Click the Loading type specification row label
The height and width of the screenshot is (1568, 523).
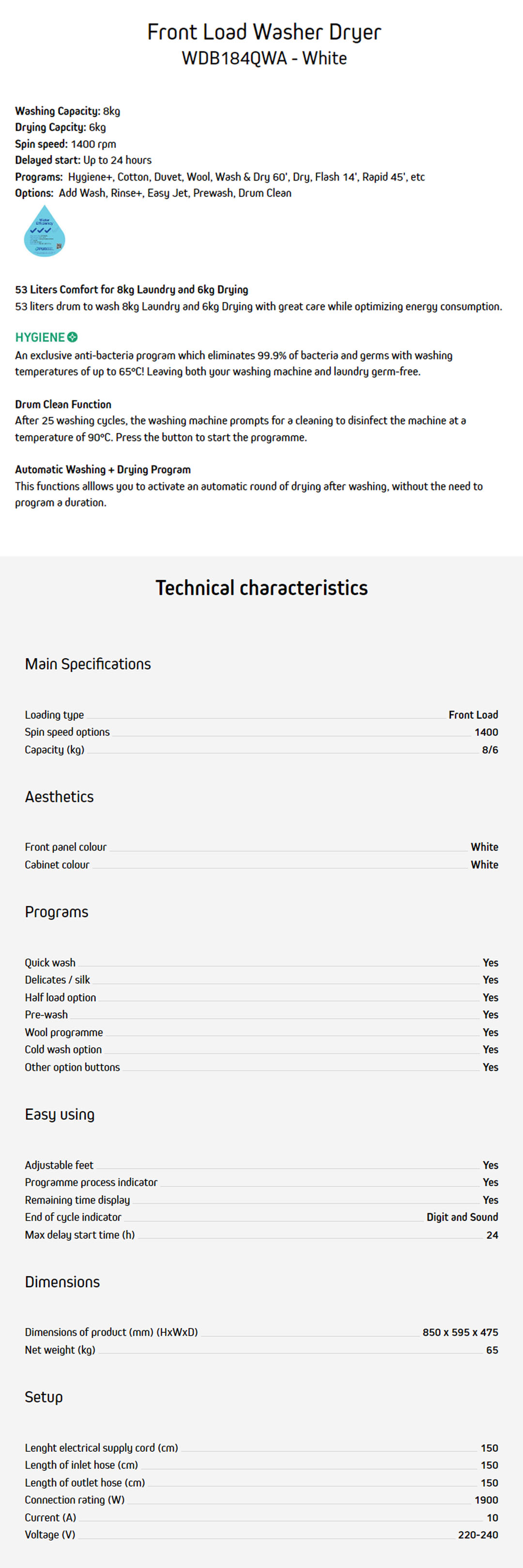tap(54, 715)
